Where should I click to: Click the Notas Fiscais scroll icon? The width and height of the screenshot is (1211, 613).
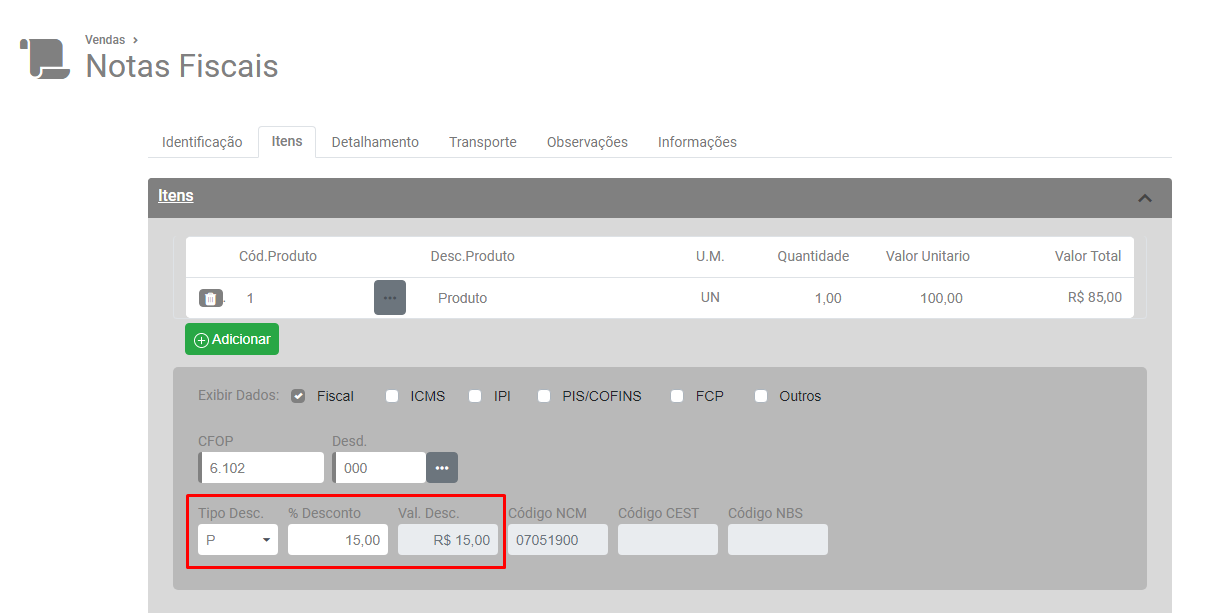(x=45, y=58)
